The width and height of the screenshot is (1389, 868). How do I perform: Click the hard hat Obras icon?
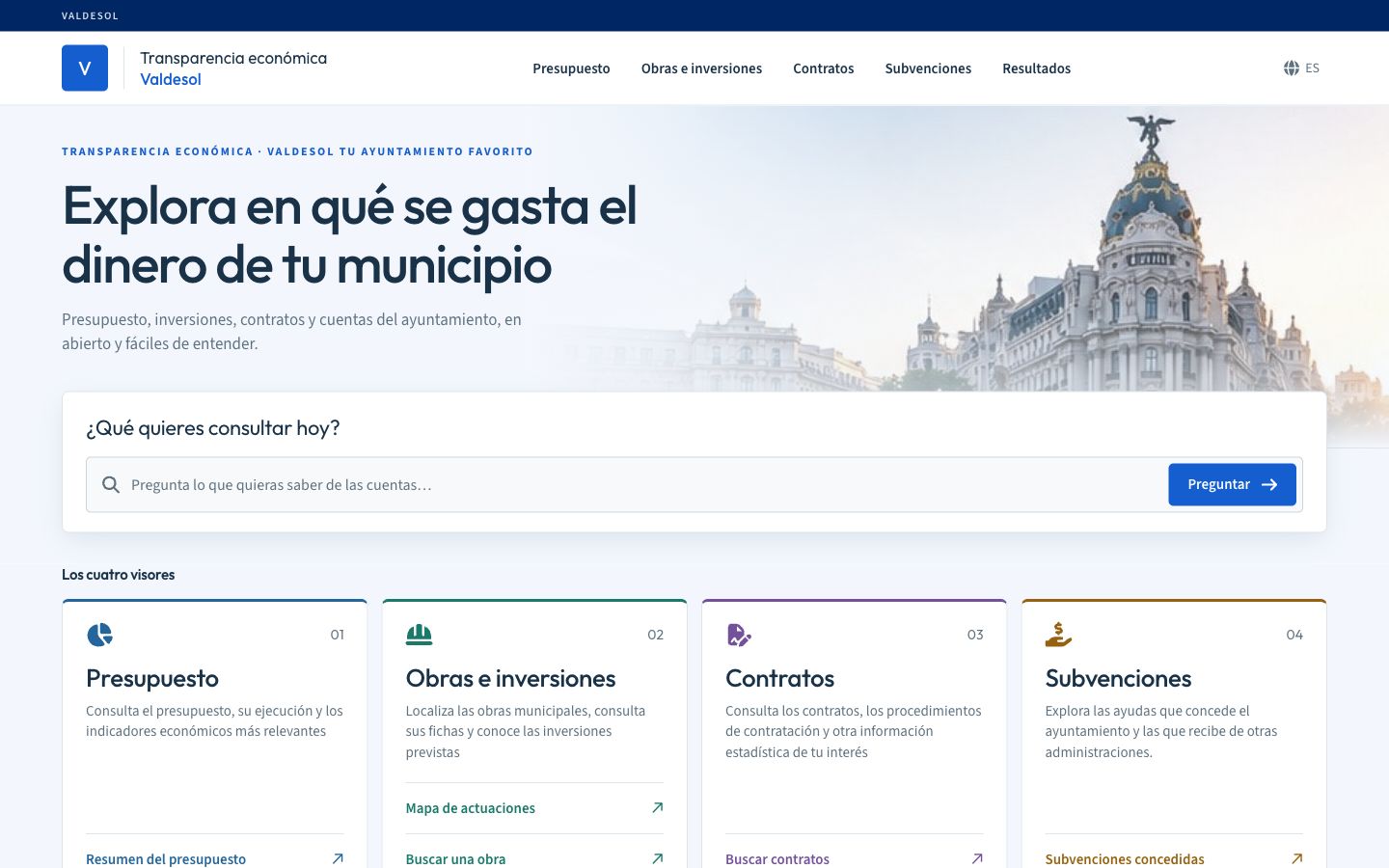420,635
